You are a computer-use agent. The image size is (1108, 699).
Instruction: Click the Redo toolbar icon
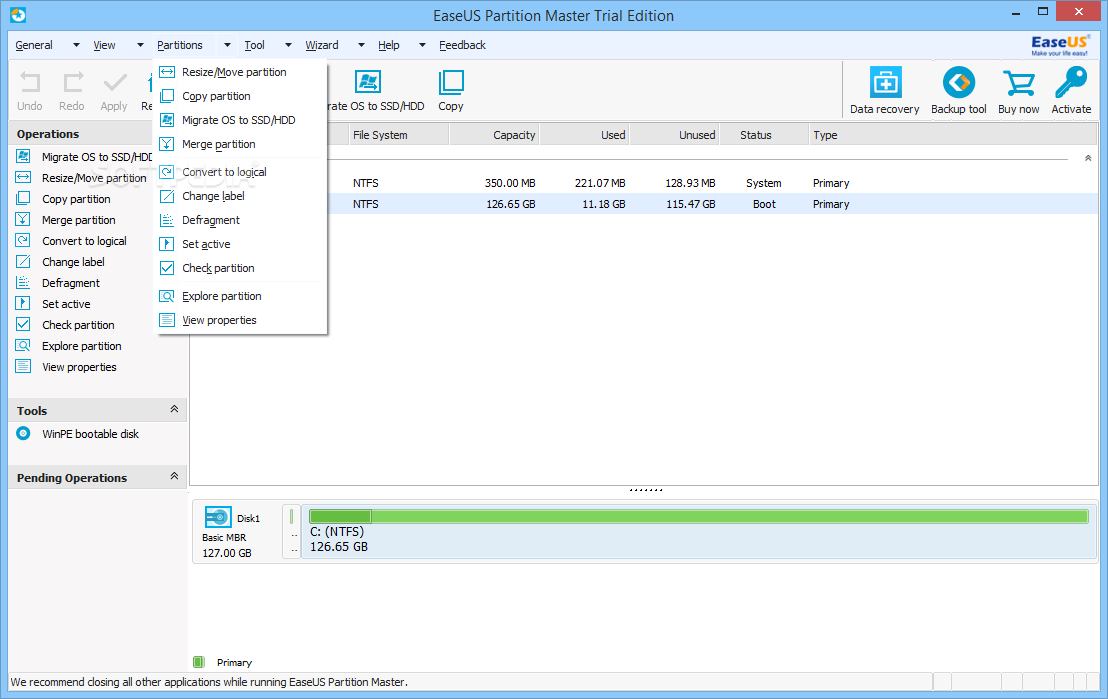click(72, 83)
